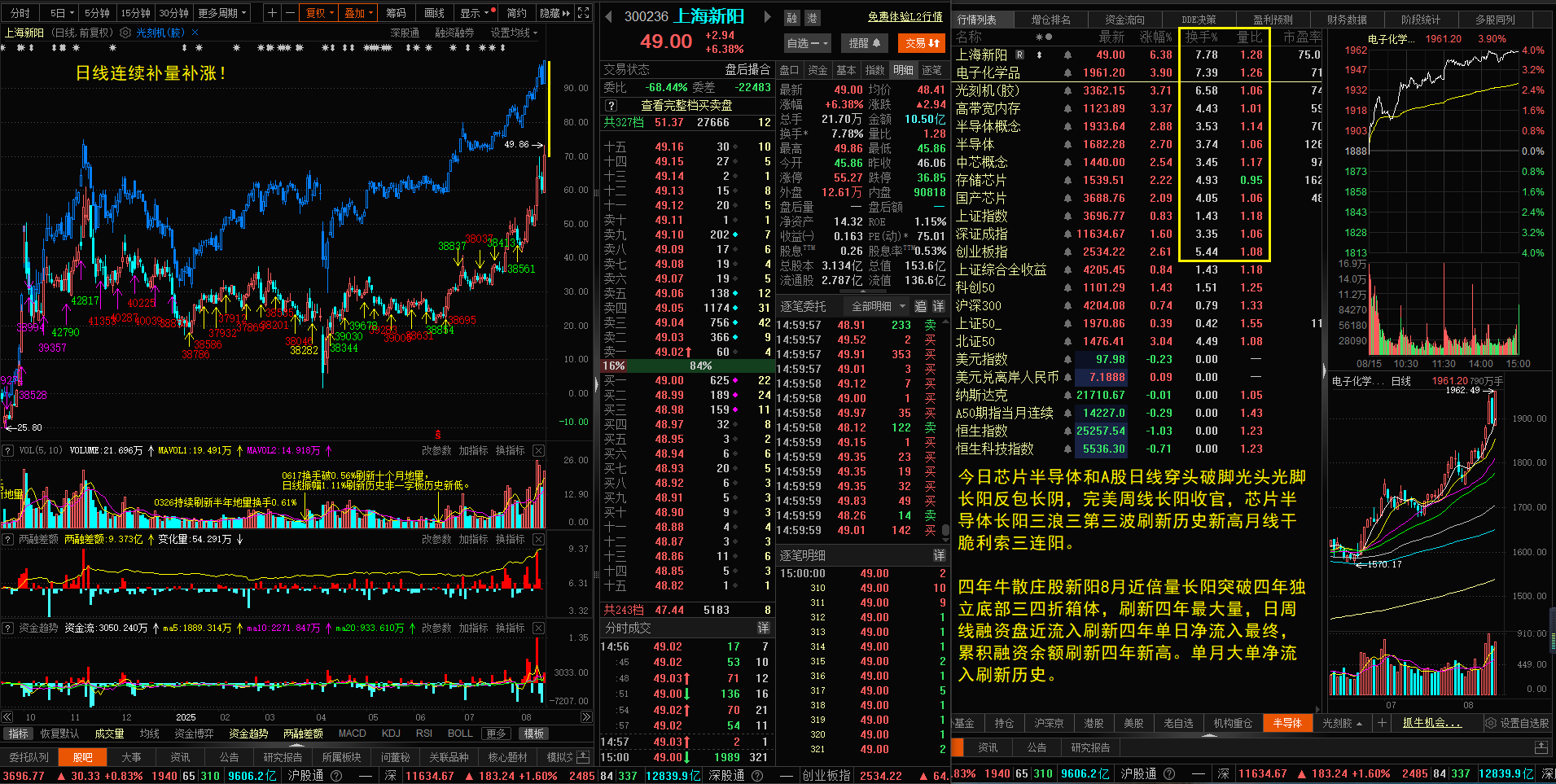Toggle the 成交量 indicator
This screenshot has height=784, width=1556.
pos(109,734)
